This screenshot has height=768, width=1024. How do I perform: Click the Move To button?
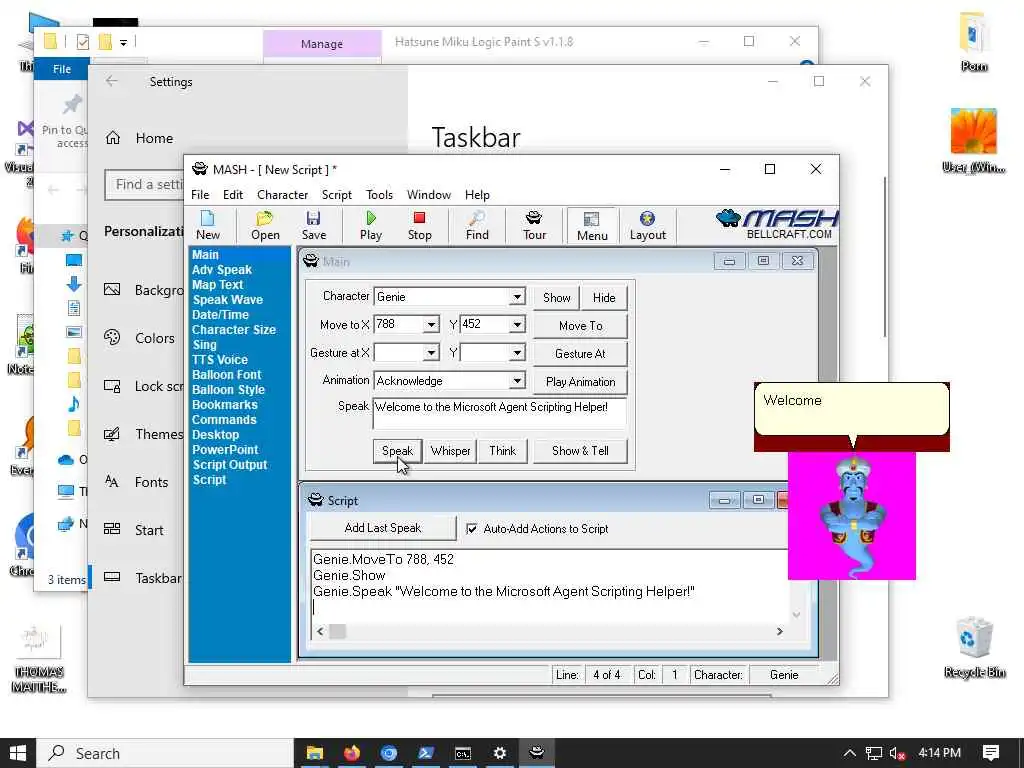click(581, 326)
